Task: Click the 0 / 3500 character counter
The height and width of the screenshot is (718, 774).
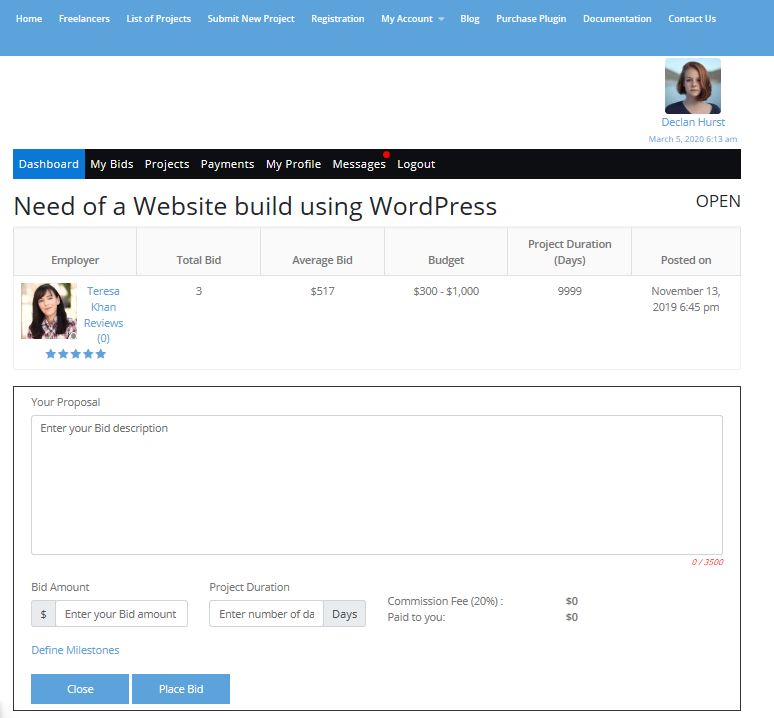Action: 707,562
